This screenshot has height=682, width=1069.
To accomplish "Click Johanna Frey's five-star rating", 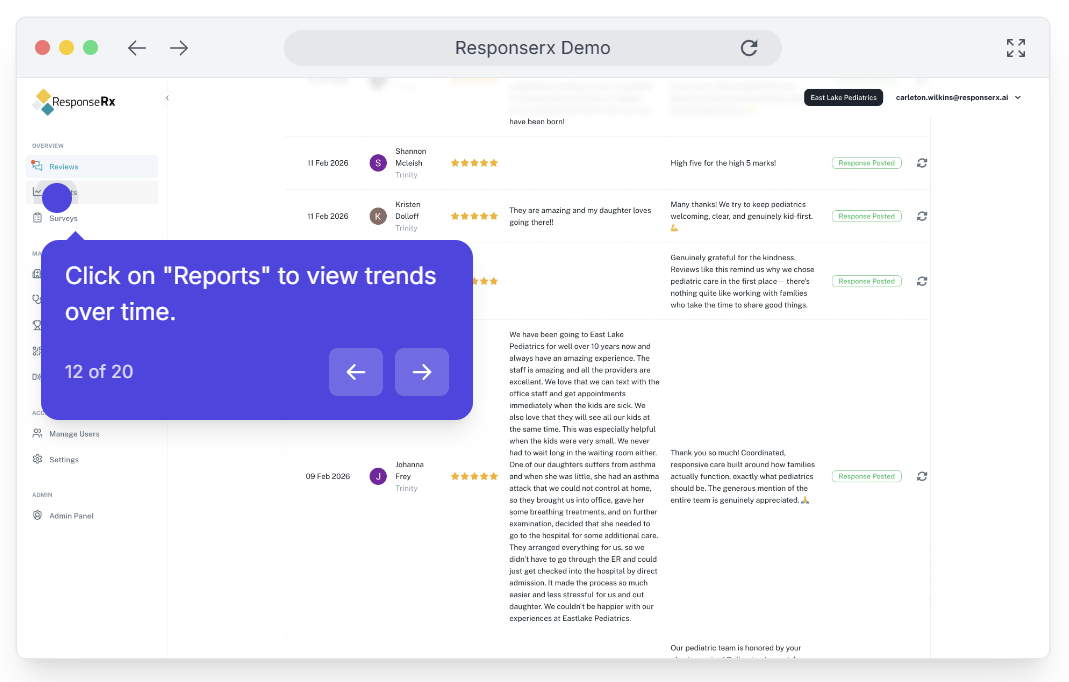I will point(475,476).
